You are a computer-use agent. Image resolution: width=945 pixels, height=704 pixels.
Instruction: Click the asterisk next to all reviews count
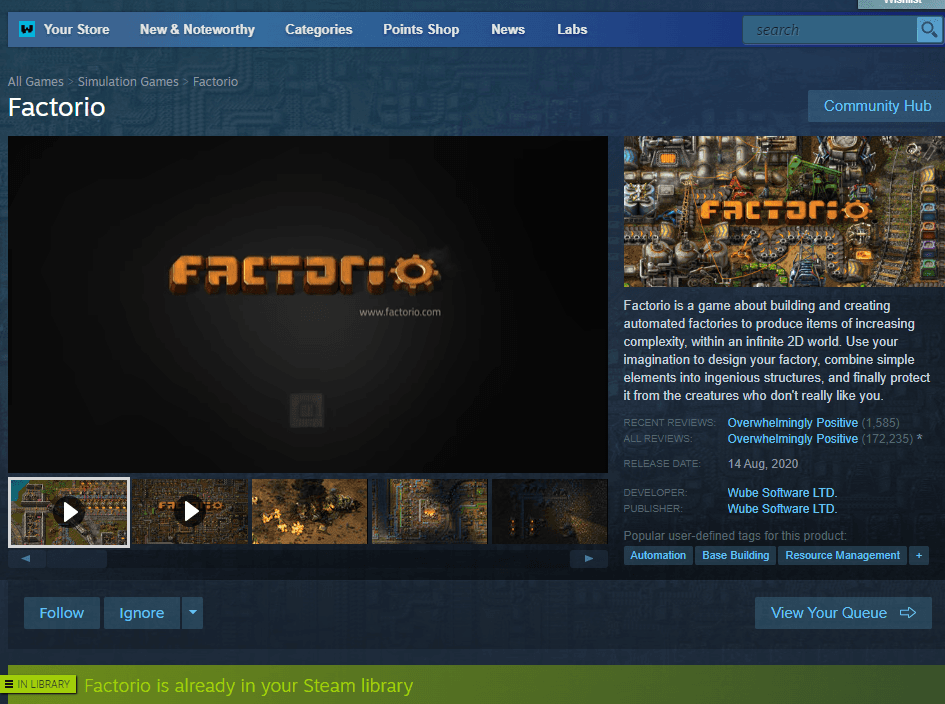pos(919,438)
